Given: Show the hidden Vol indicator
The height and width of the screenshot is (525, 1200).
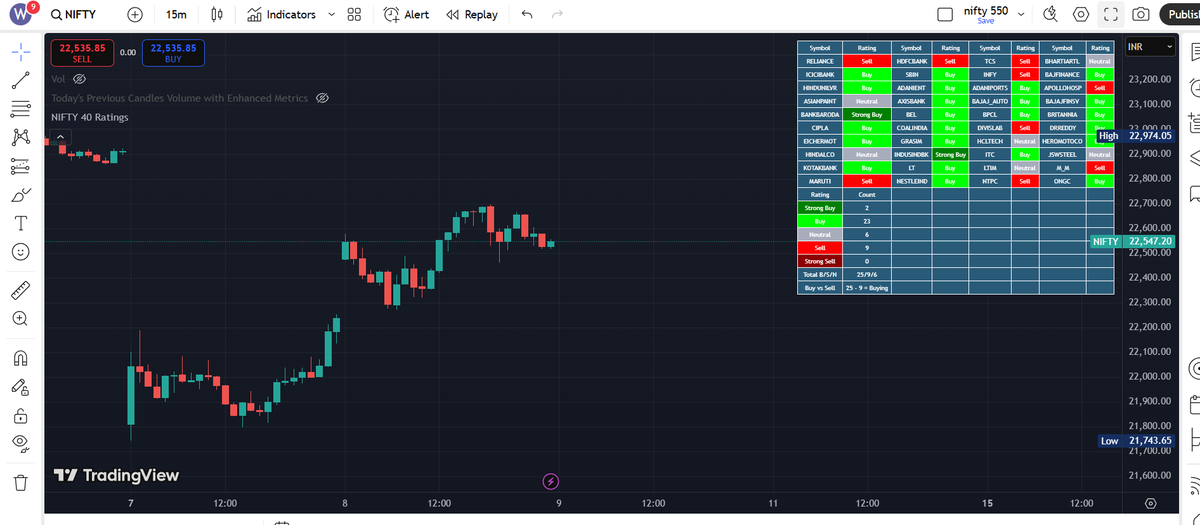Looking at the screenshot, I should (x=80, y=78).
